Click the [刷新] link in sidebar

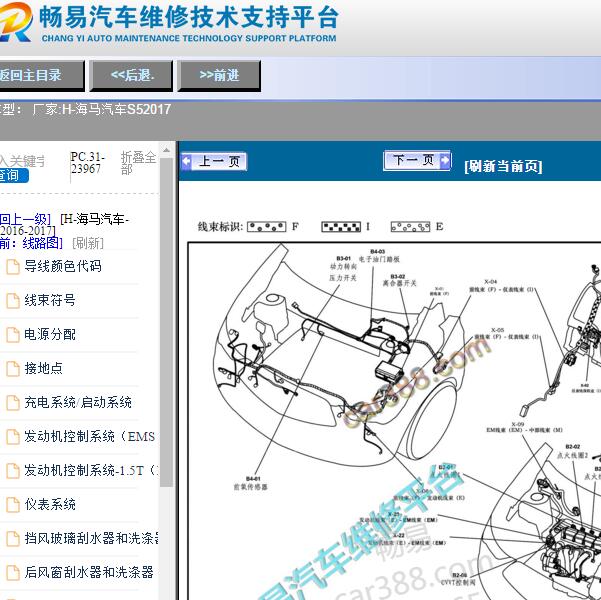(88, 243)
